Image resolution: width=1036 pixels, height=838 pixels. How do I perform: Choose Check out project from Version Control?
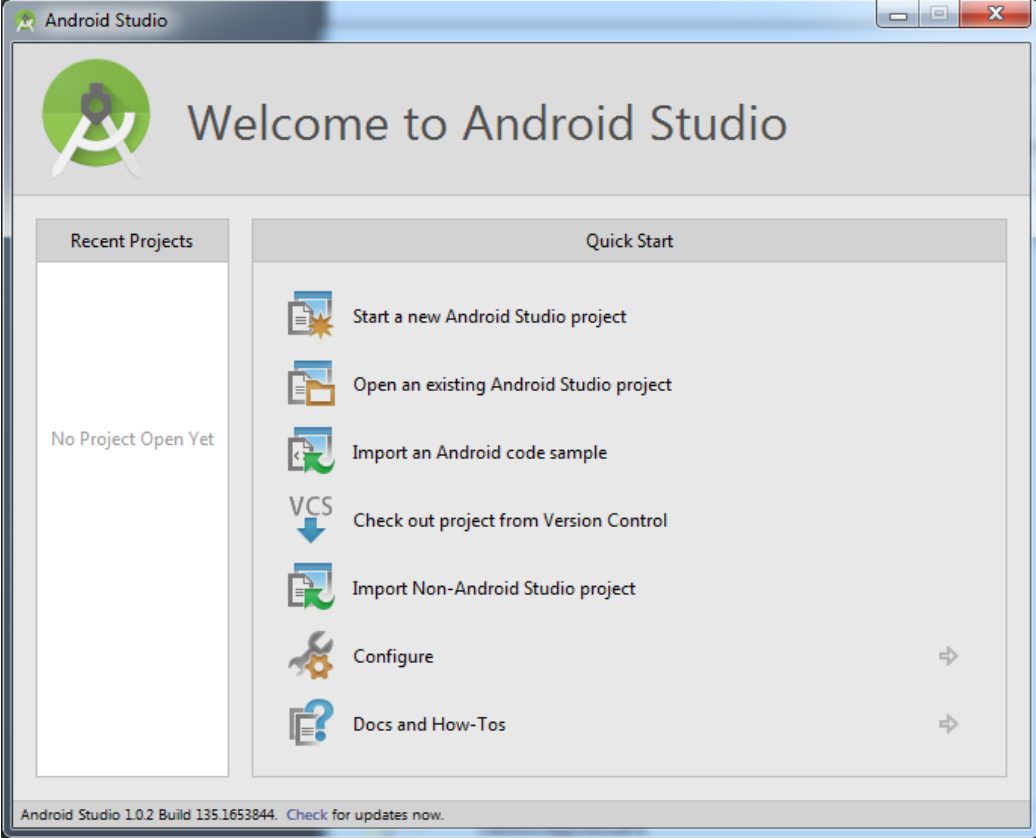point(510,521)
